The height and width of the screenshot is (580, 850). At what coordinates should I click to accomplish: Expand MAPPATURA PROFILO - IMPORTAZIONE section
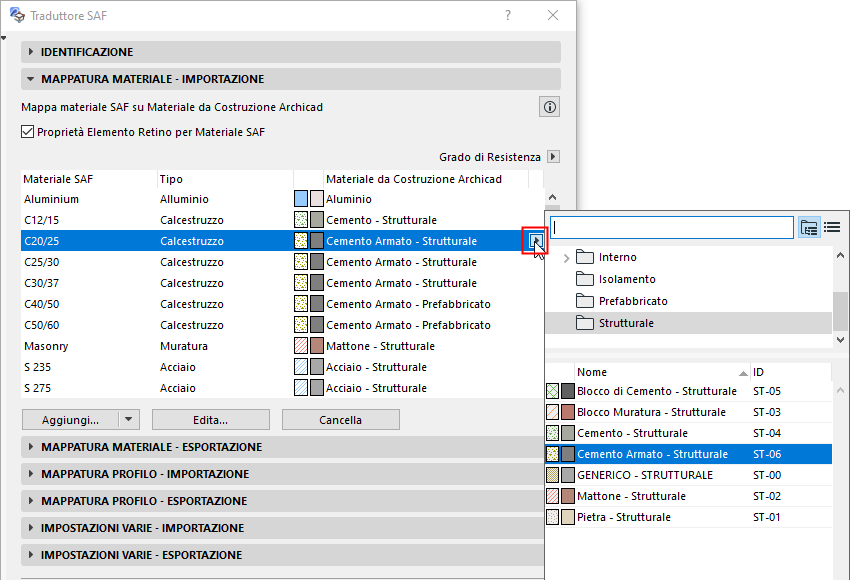282,474
